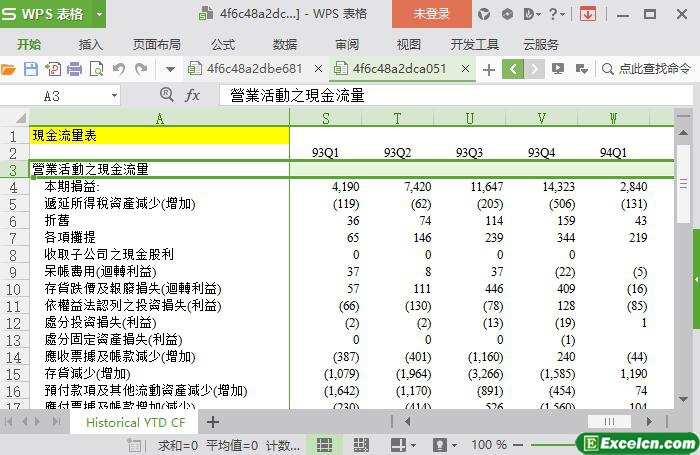Switch to page break preview icon
The height and width of the screenshot is (455, 700).
(x=361, y=445)
